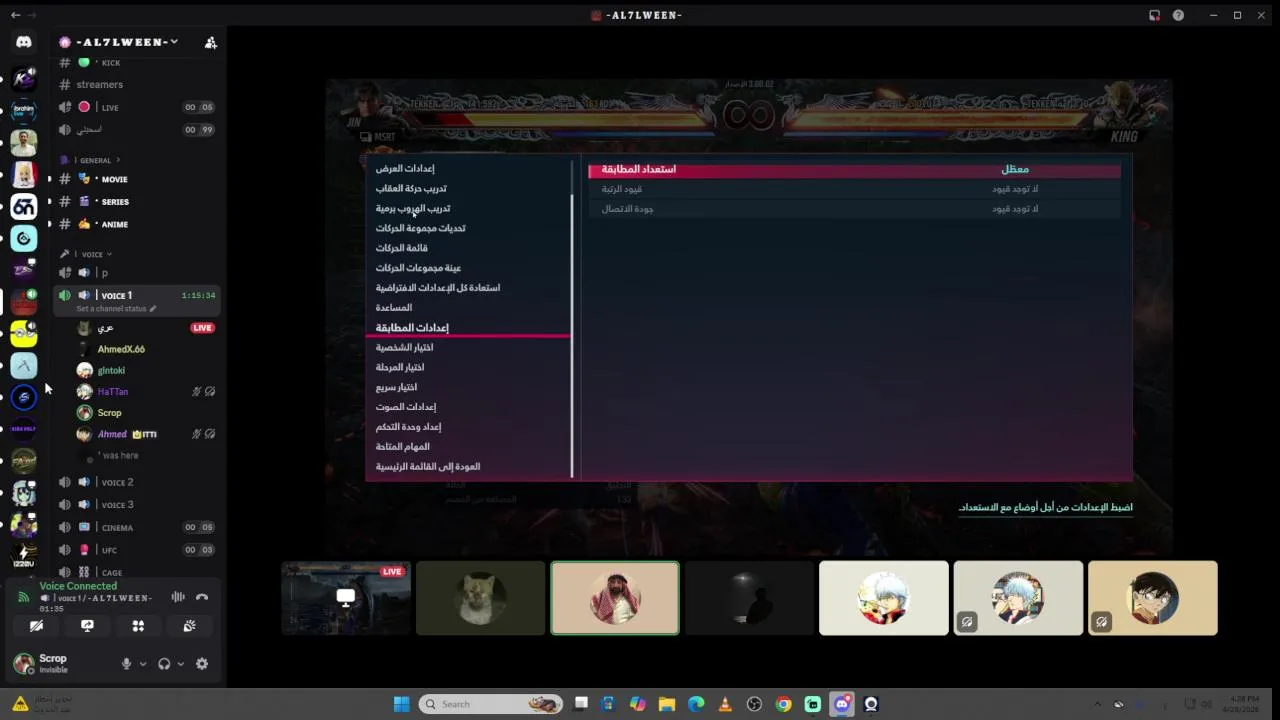Open the ibrahim live server icon

[x=24, y=110]
